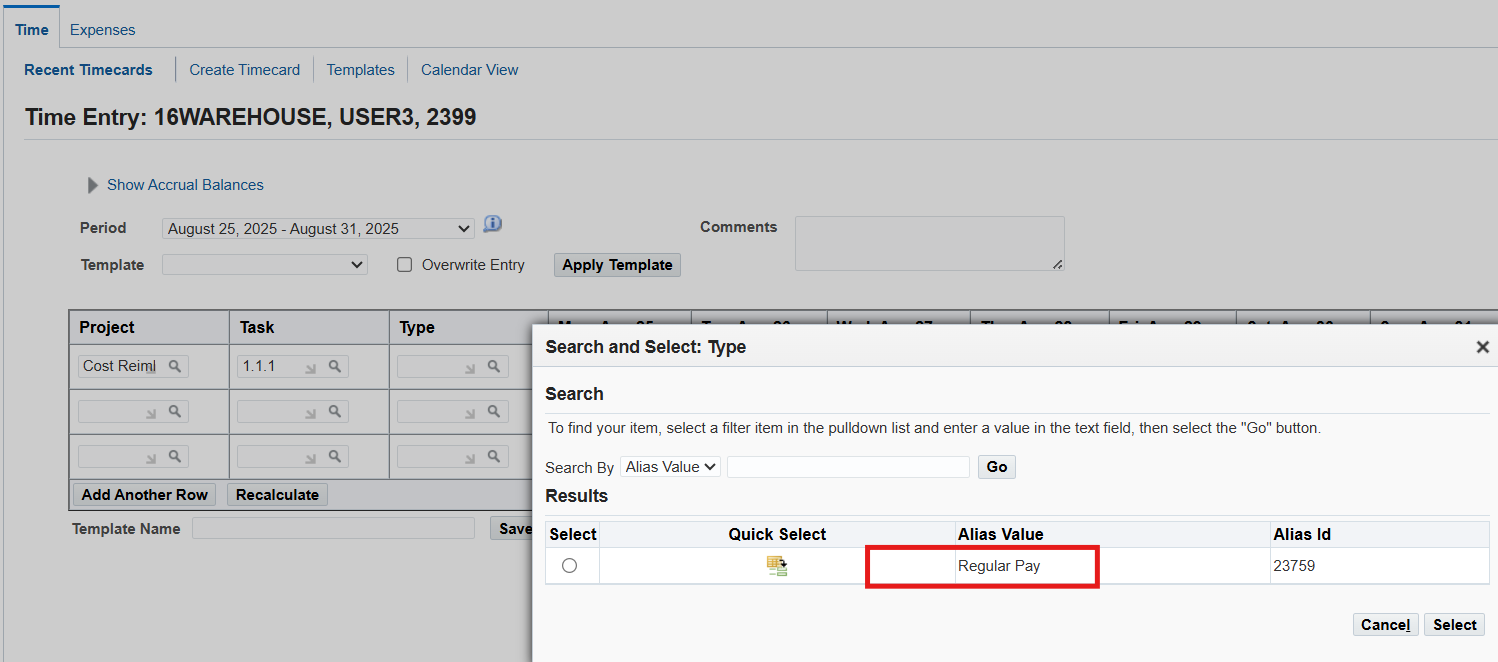
Task: Open the Period dropdown
Action: coord(318,229)
